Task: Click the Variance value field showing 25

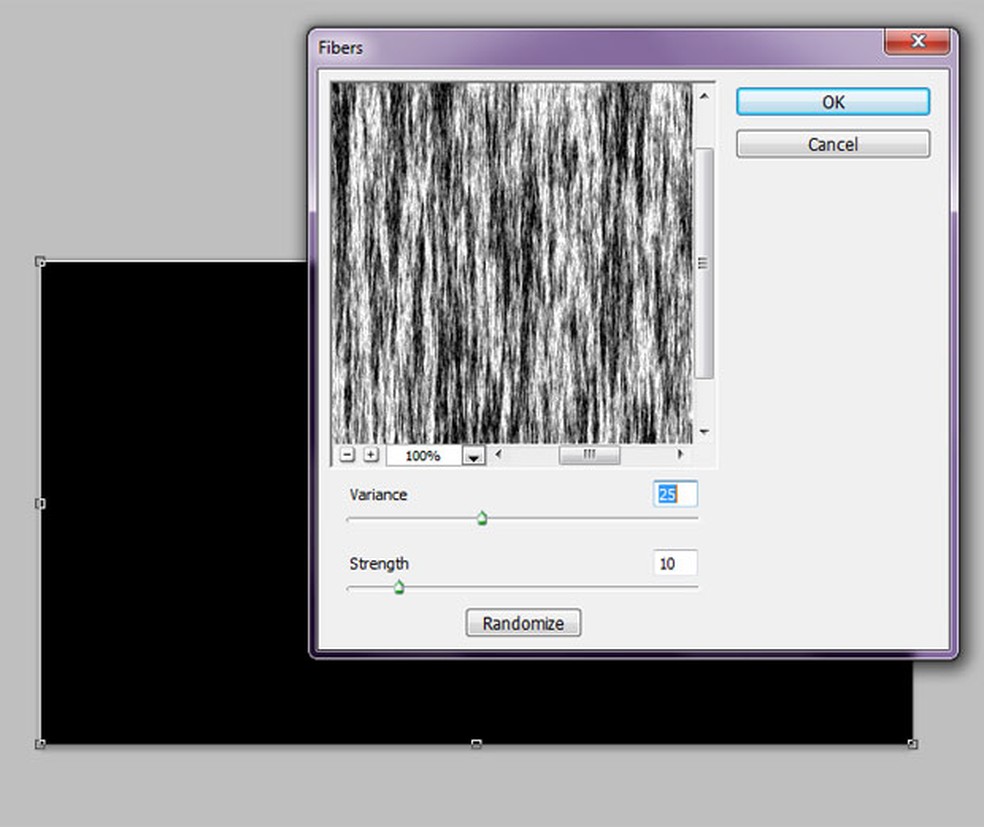Action: (675, 494)
